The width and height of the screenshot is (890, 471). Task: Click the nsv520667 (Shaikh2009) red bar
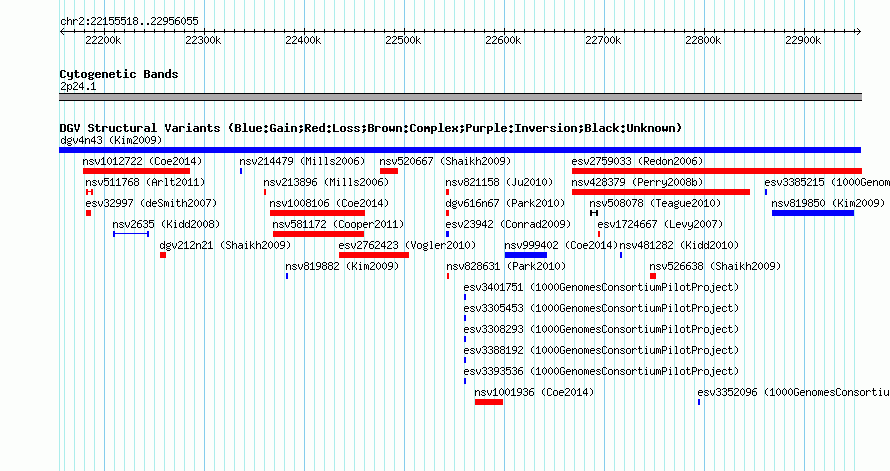[x=389, y=171]
